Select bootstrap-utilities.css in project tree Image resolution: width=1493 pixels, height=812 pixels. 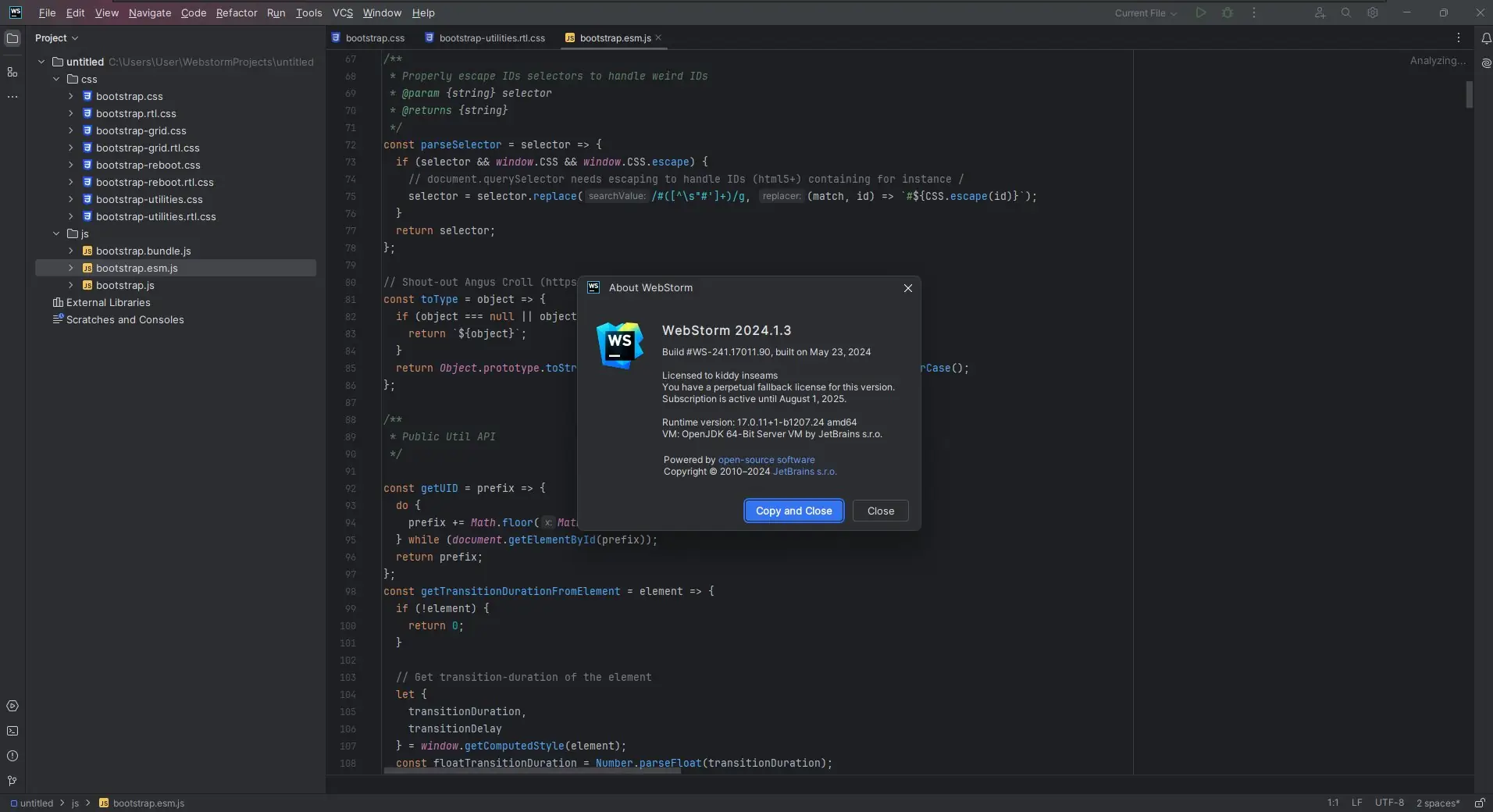pos(149,199)
